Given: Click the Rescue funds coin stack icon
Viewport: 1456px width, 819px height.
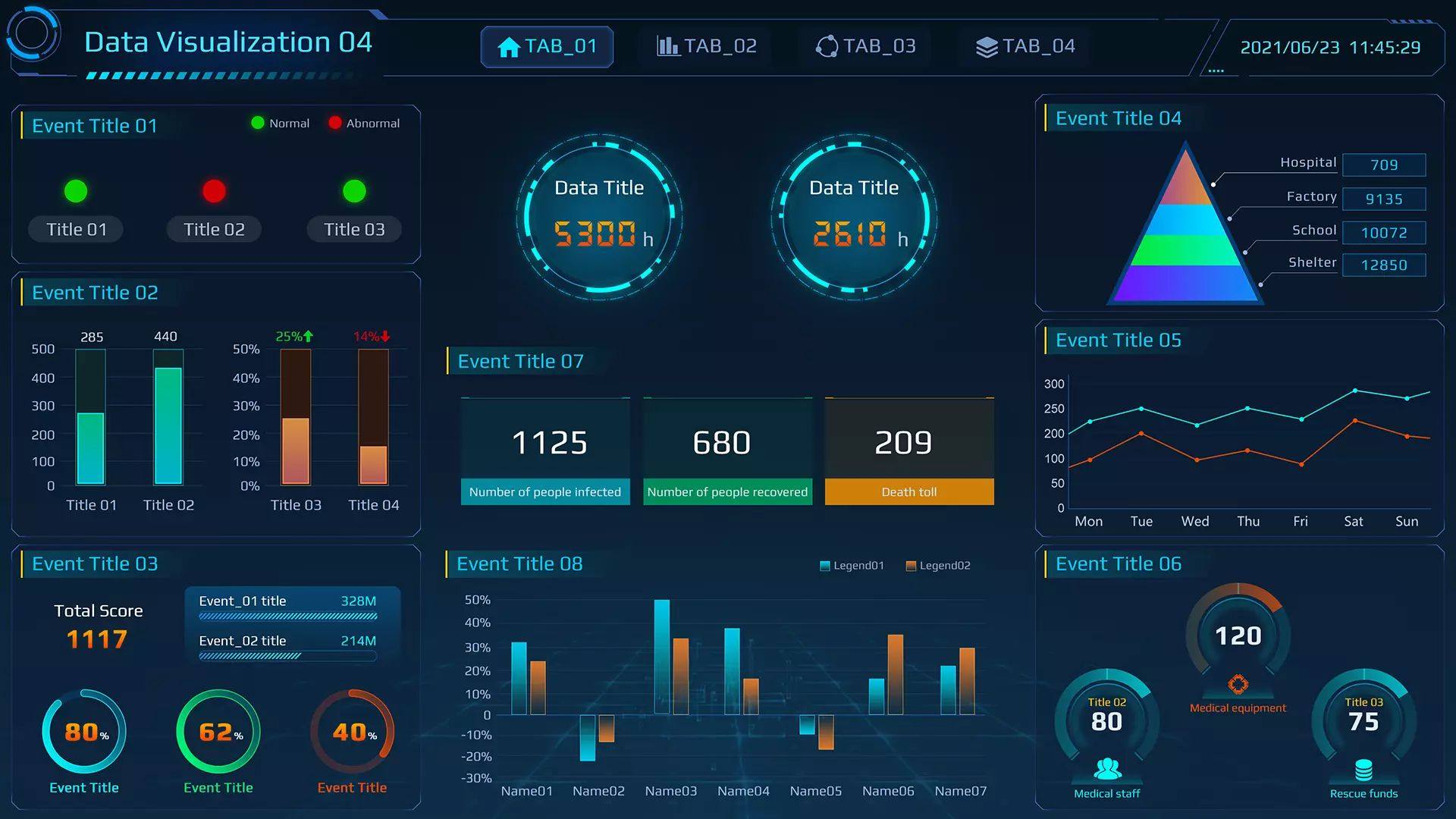Looking at the screenshot, I should coord(1363,768).
